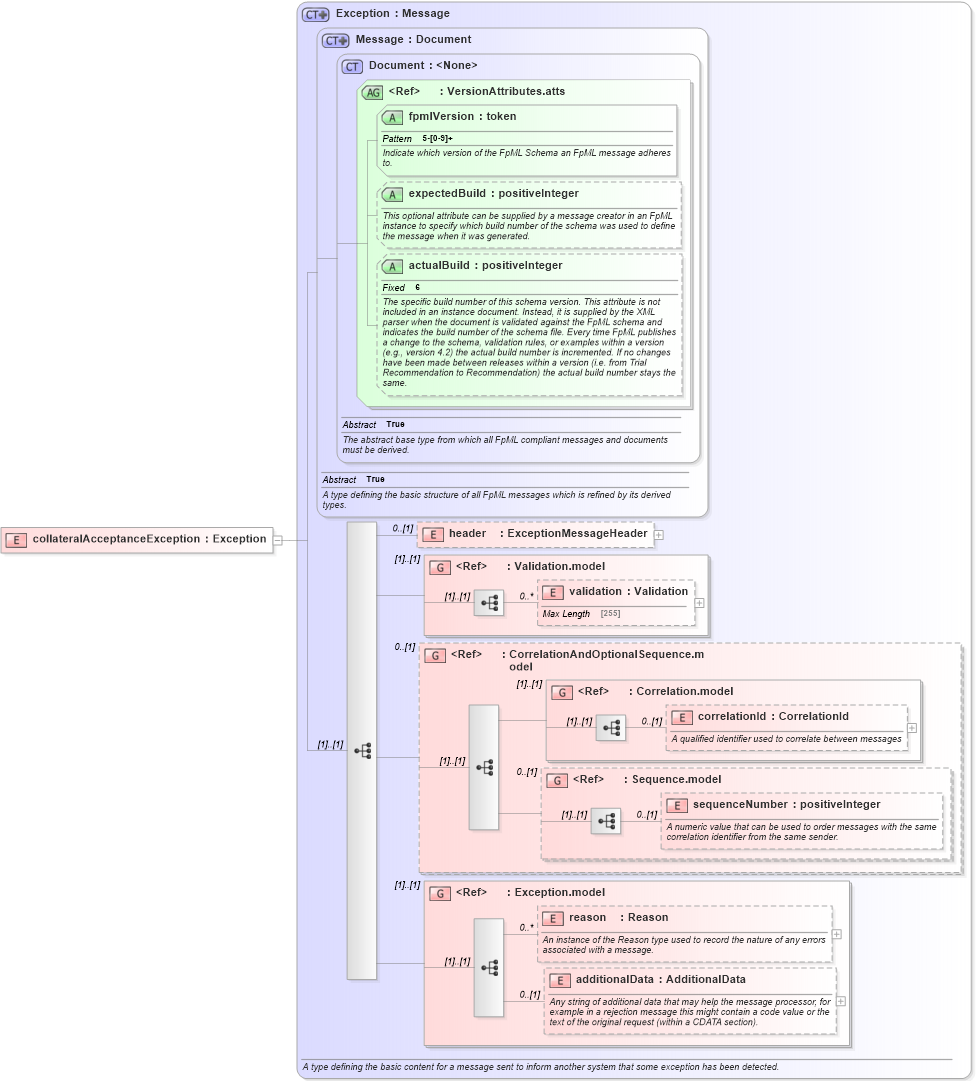
Task: Select the fpmlVersion : token label
Action: [x=462, y=117]
